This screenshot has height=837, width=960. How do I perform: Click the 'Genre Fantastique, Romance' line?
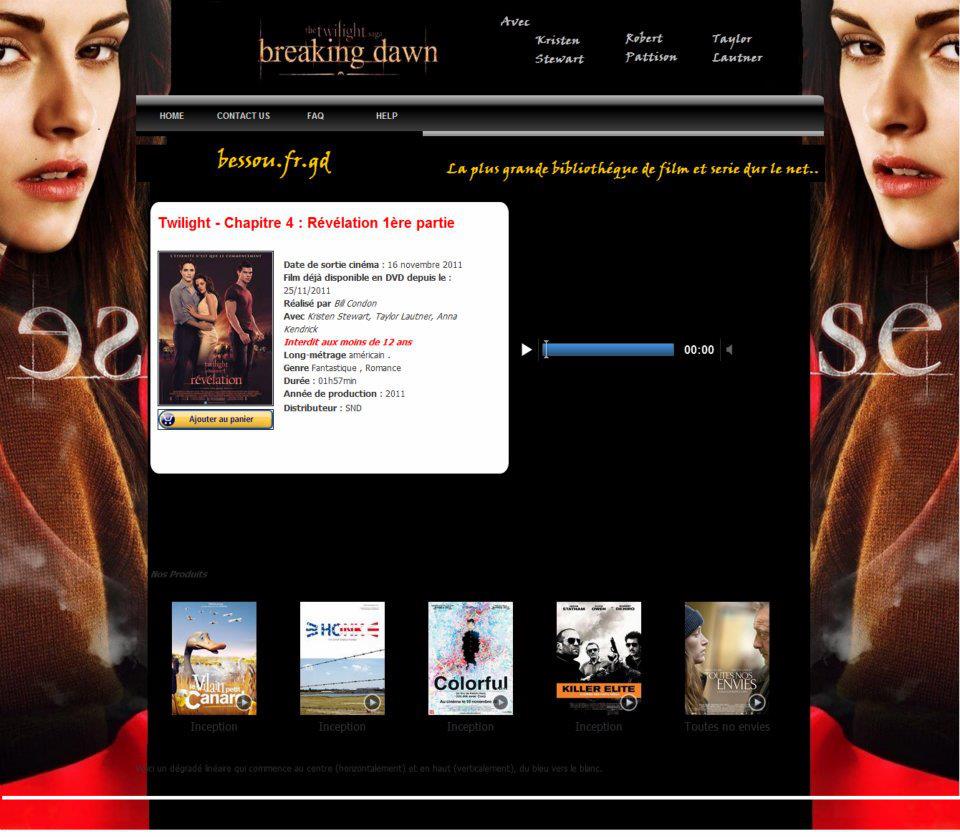342,368
